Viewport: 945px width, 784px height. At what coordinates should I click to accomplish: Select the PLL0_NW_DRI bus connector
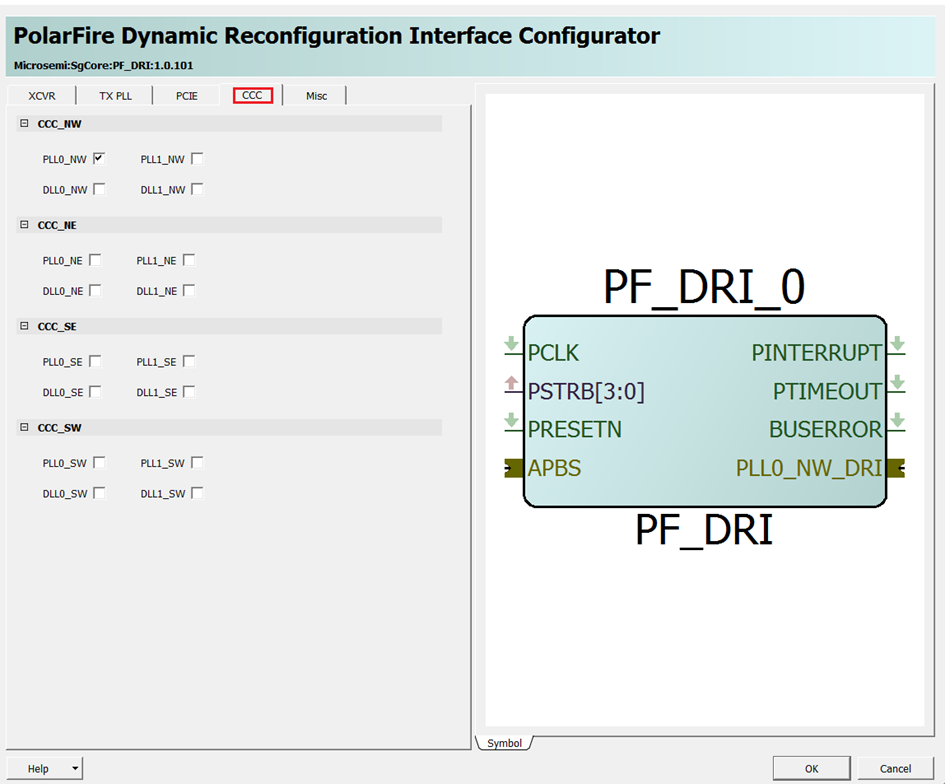(x=895, y=468)
